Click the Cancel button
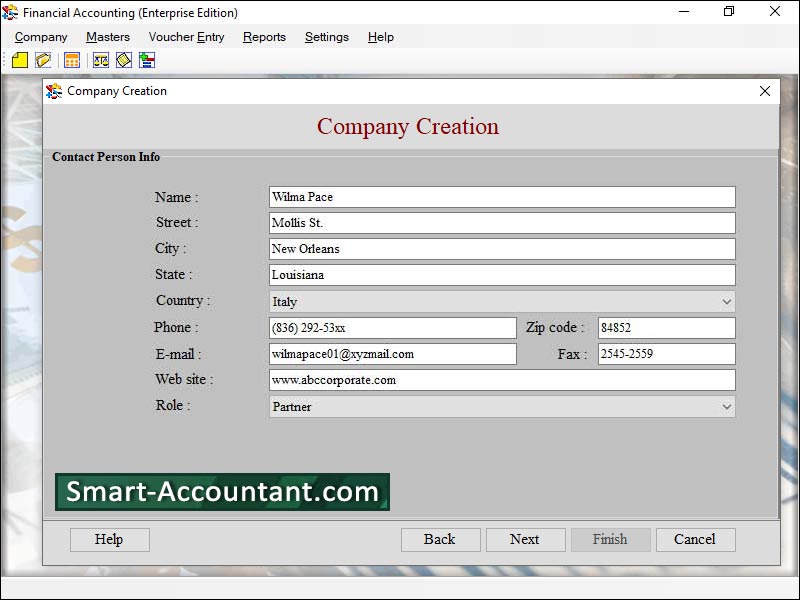The height and width of the screenshot is (600, 800). point(695,540)
